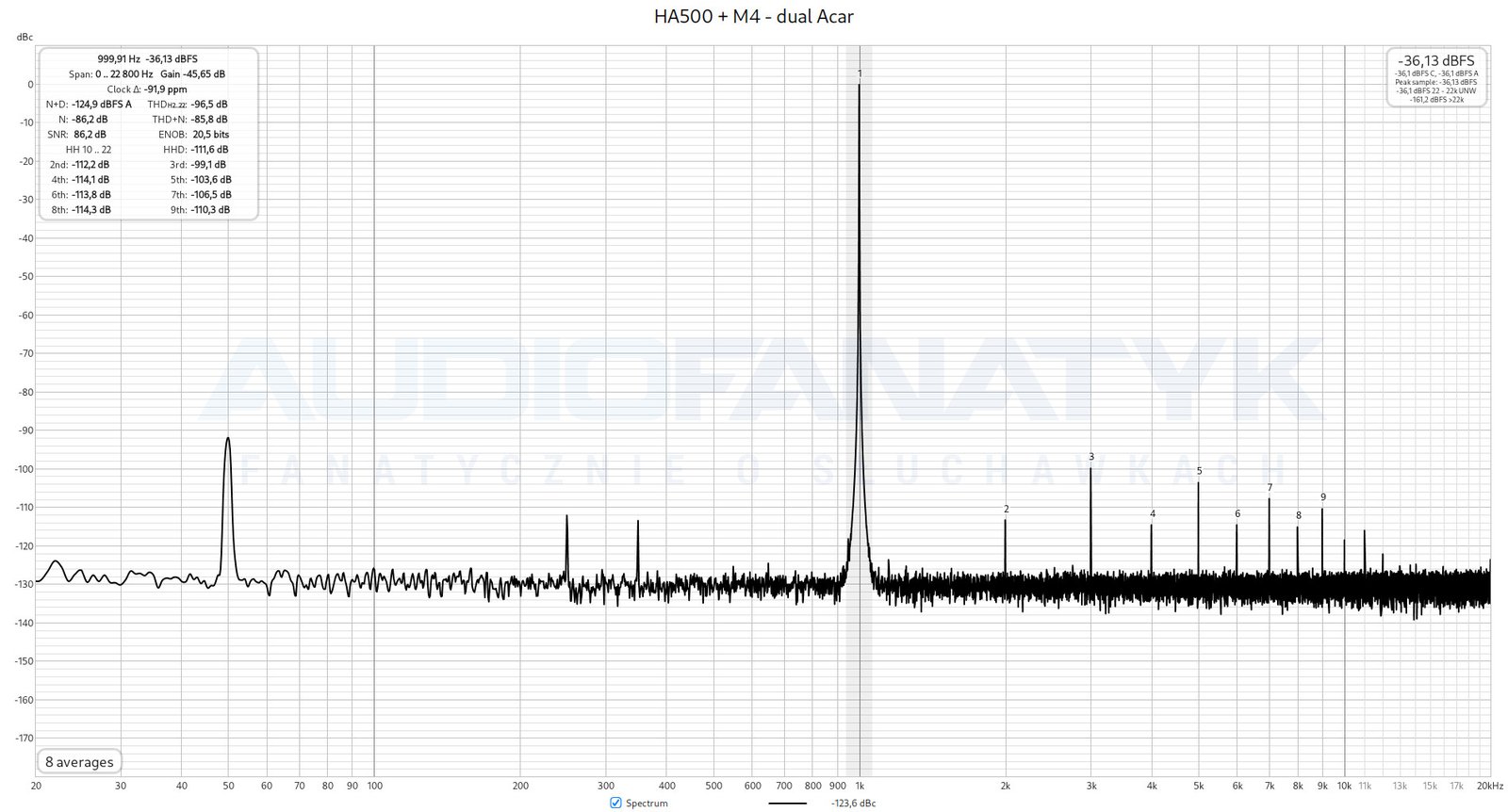Click the THD+N value in distortion panel

[x=209, y=120]
